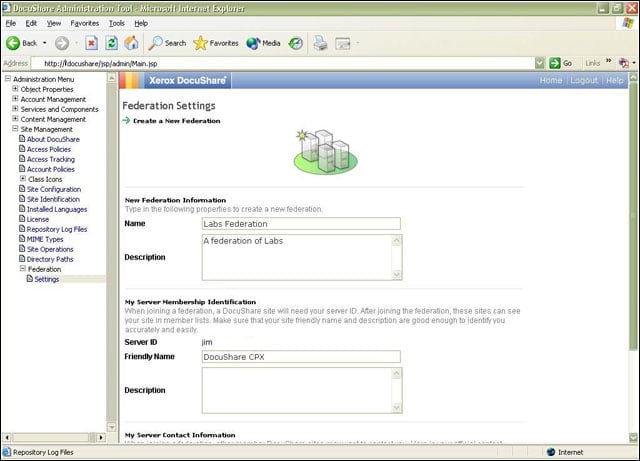Click the document icon next to Access Tracking
The width and height of the screenshot is (640, 461).
pyautogui.click(x=22, y=158)
